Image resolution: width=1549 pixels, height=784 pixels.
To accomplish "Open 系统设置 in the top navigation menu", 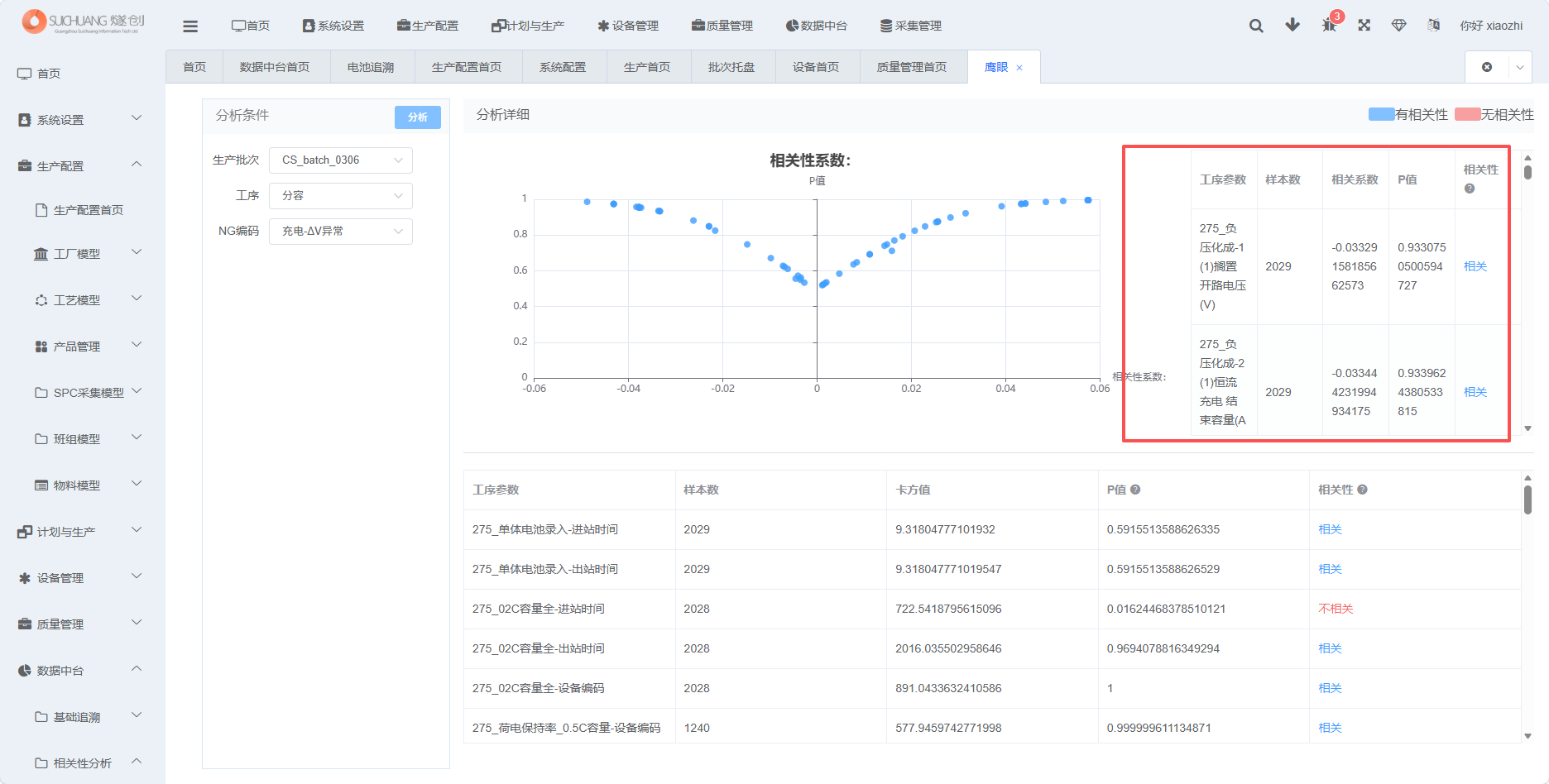I will (x=333, y=26).
